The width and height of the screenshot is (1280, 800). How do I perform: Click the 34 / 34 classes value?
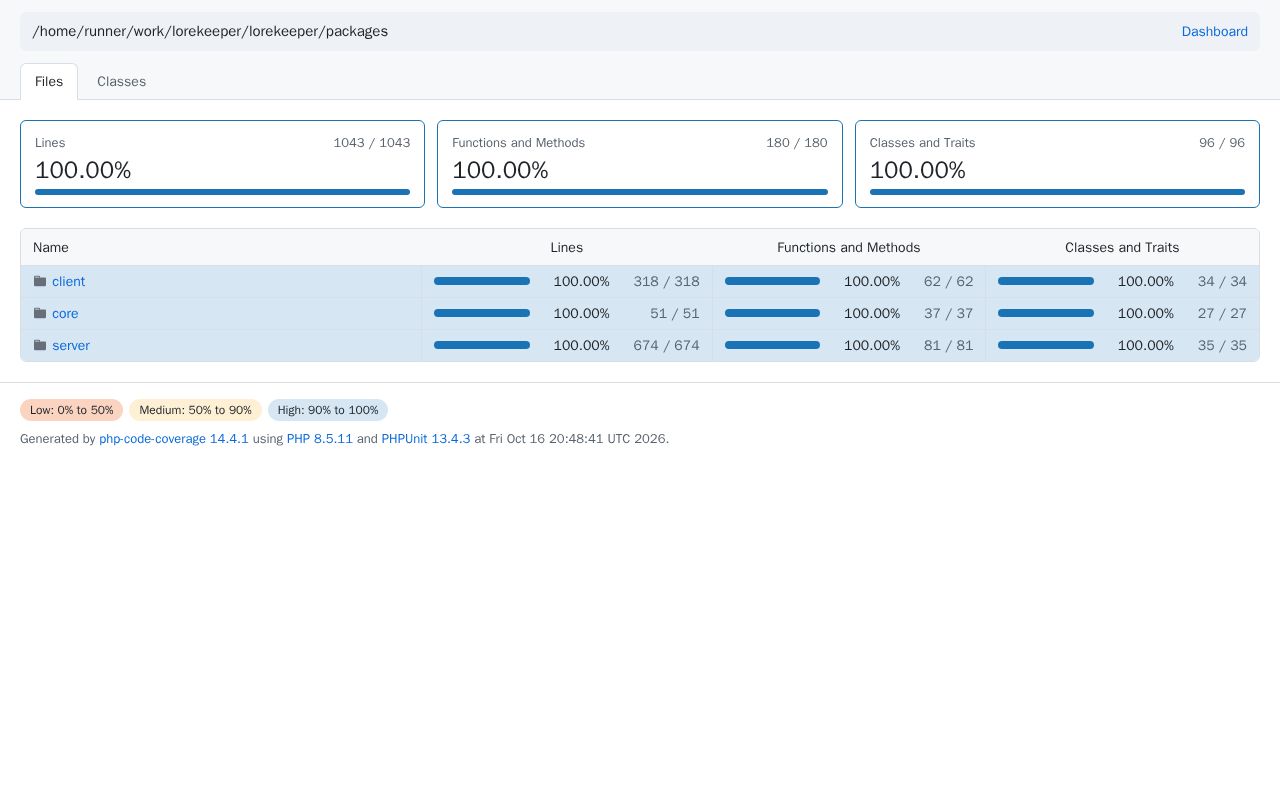[x=1222, y=282]
